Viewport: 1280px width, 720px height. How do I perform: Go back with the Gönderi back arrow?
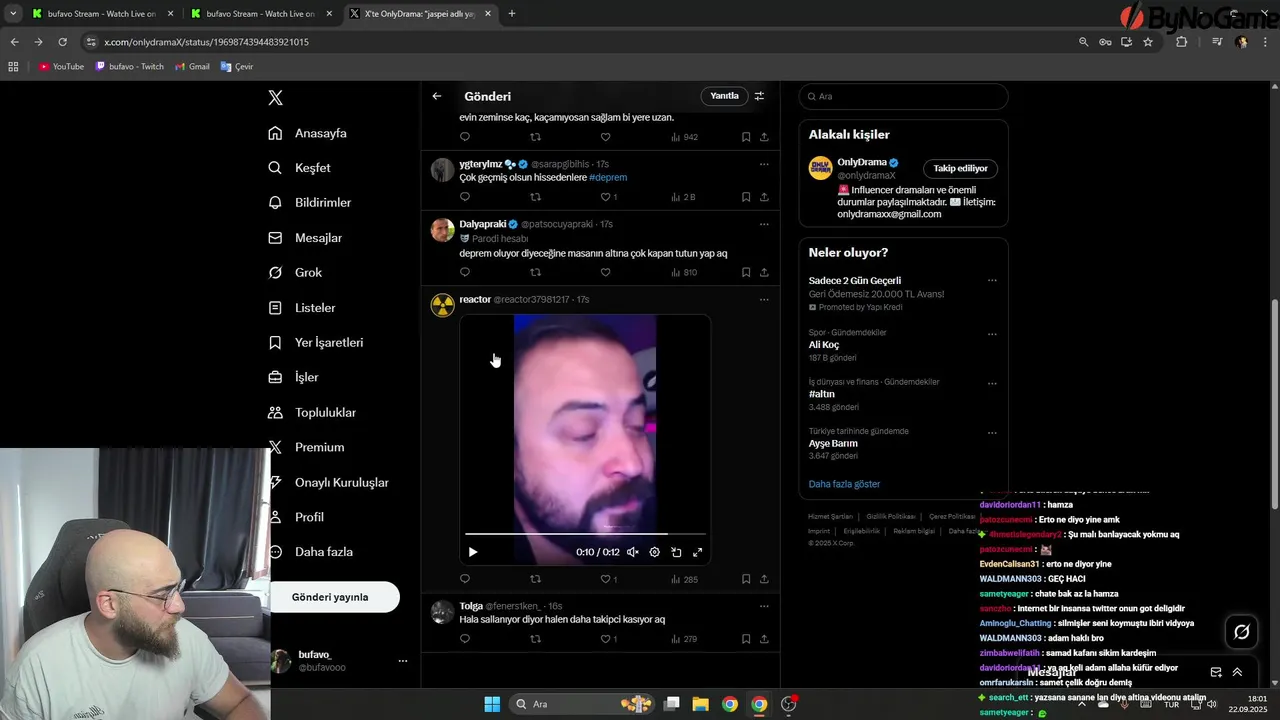tap(437, 96)
